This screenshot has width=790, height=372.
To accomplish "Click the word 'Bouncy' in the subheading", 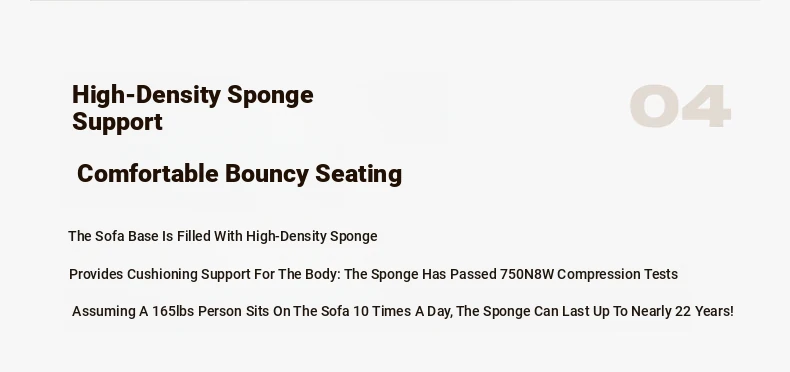I will coord(267,174).
